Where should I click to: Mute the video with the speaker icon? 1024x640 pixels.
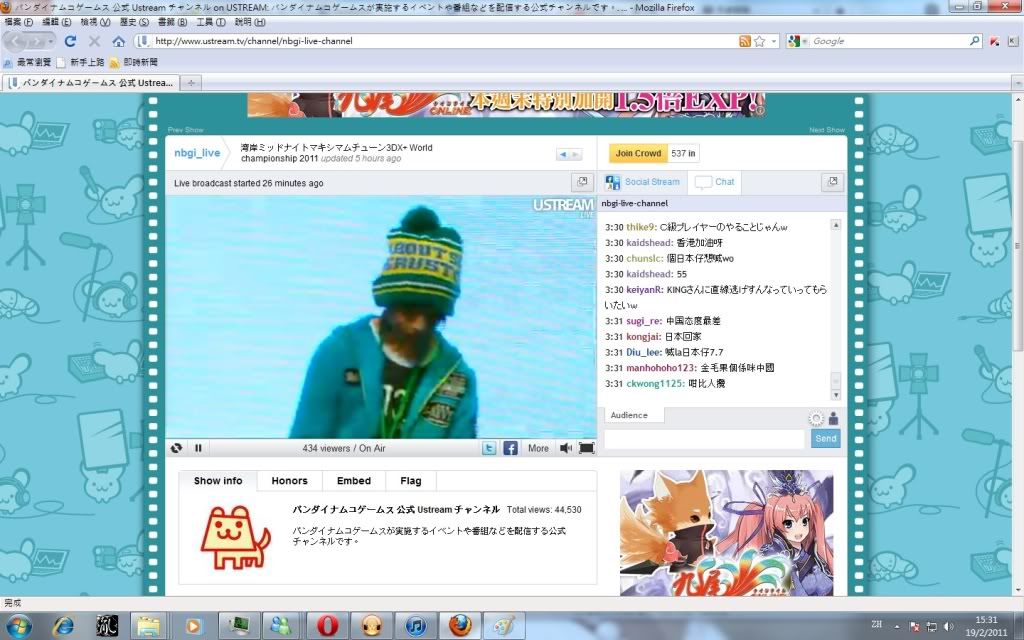pyautogui.click(x=566, y=448)
